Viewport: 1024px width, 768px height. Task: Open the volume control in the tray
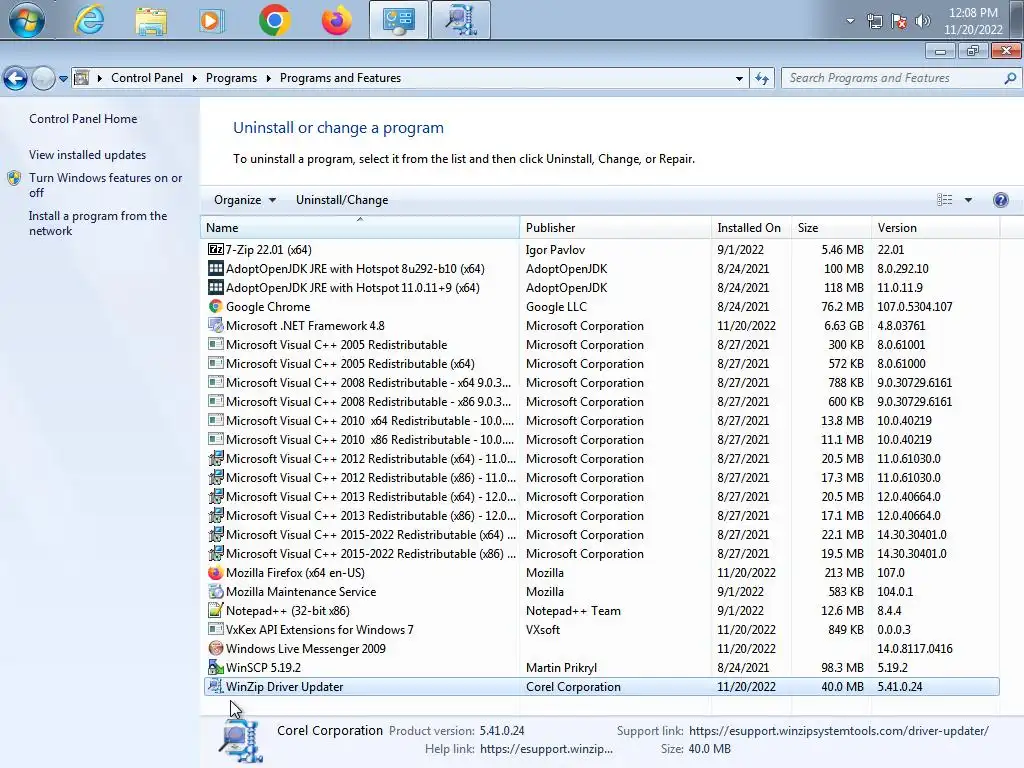point(922,21)
